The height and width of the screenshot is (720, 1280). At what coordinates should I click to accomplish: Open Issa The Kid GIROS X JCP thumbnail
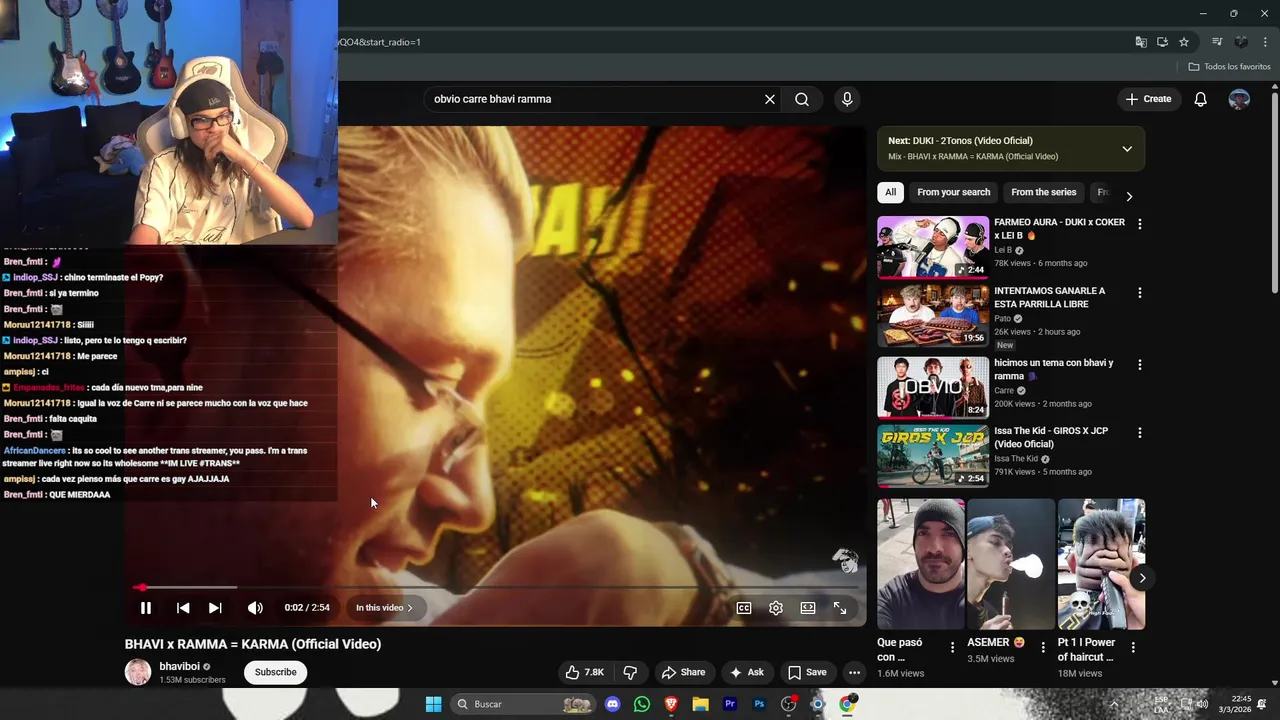point(933,456)
